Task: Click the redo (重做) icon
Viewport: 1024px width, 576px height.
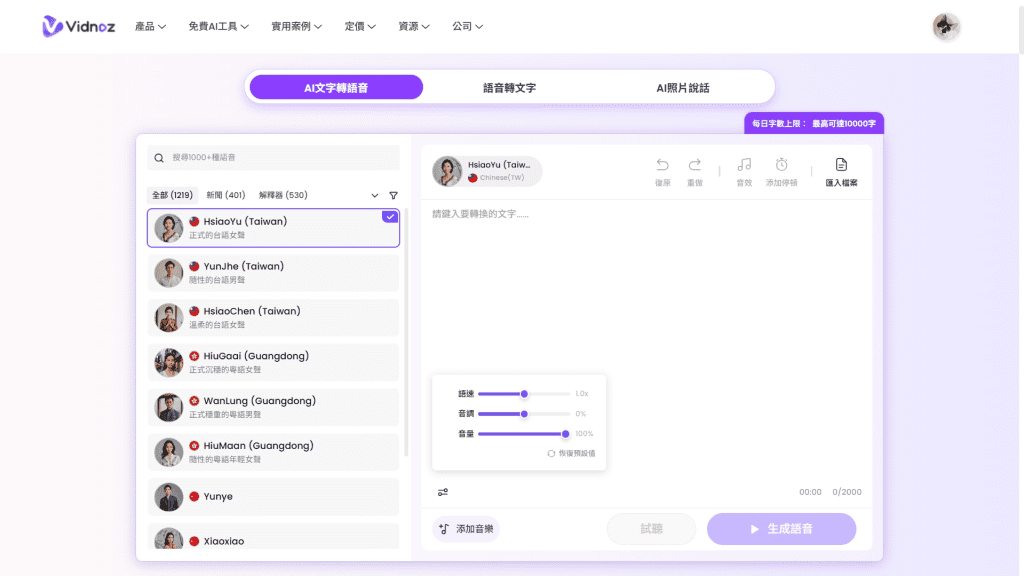Action: click(695, 165)
